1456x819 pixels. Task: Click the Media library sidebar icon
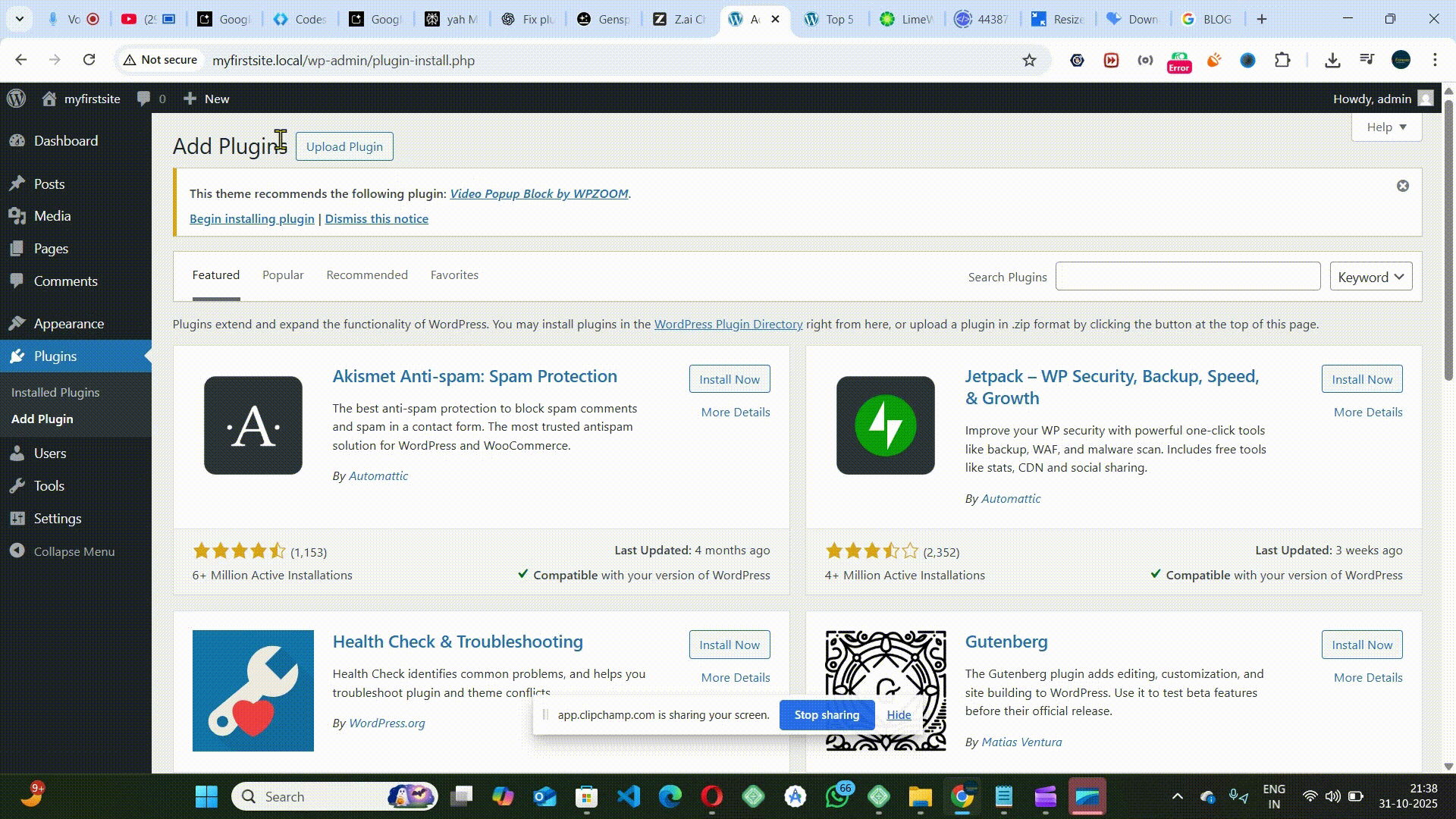point(17,216)
